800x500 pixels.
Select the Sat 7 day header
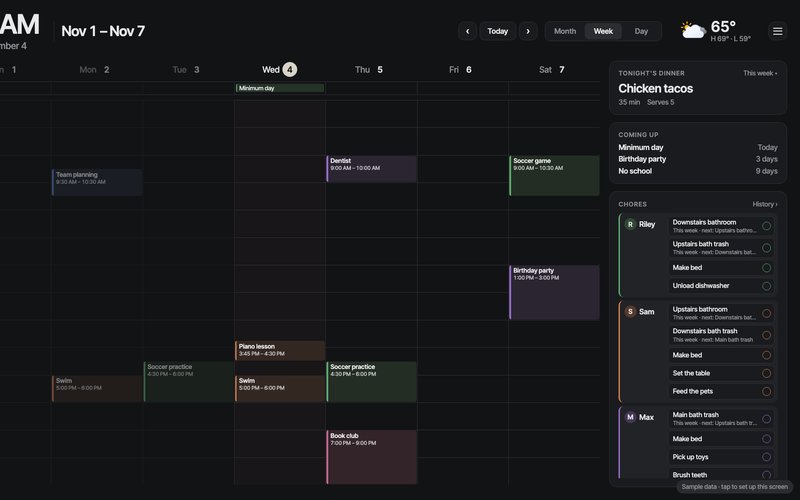(552, 69)
